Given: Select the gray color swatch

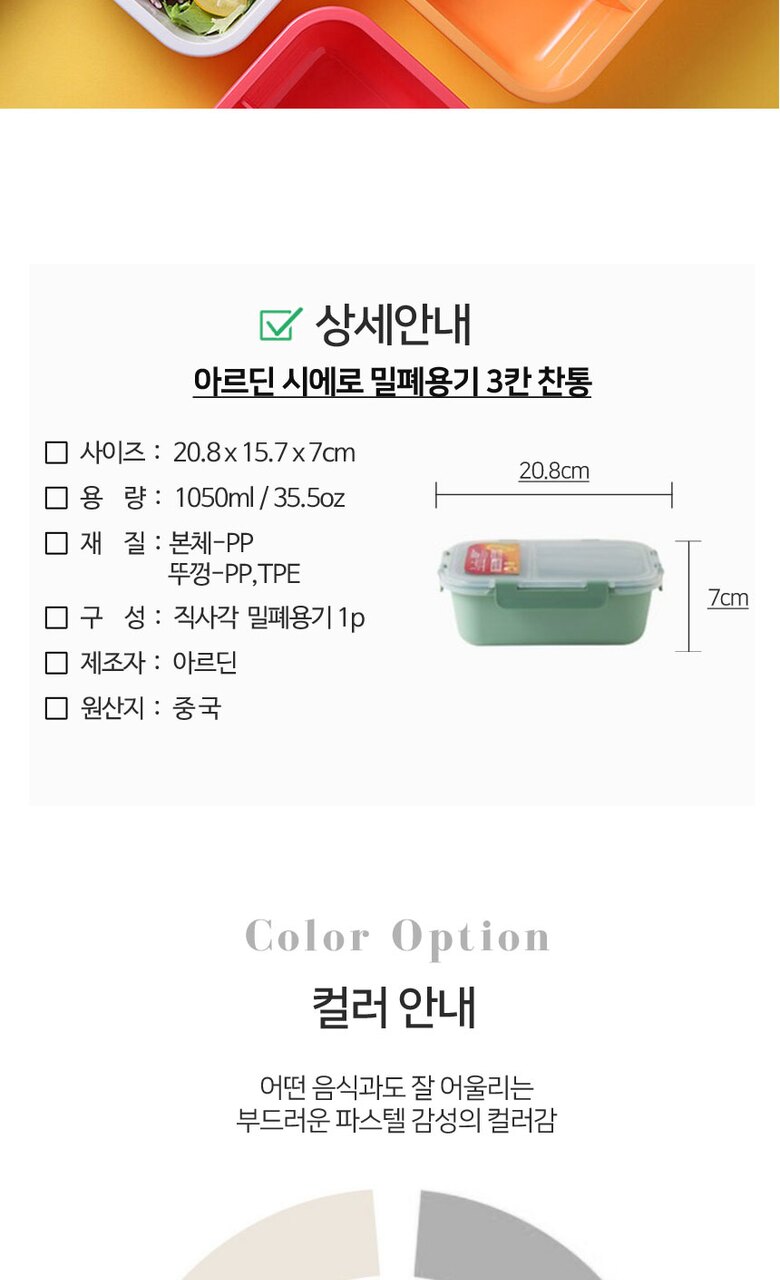Looking at the screenshot, I should click(500, 1240).
